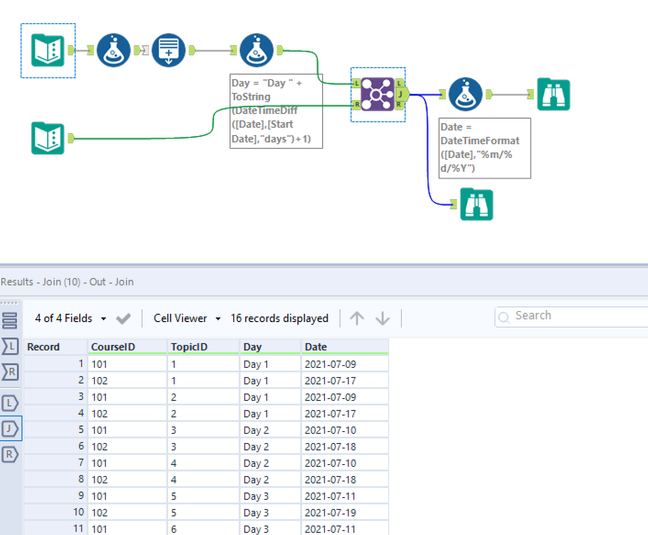Click the results Search field

tap(571, 317)
